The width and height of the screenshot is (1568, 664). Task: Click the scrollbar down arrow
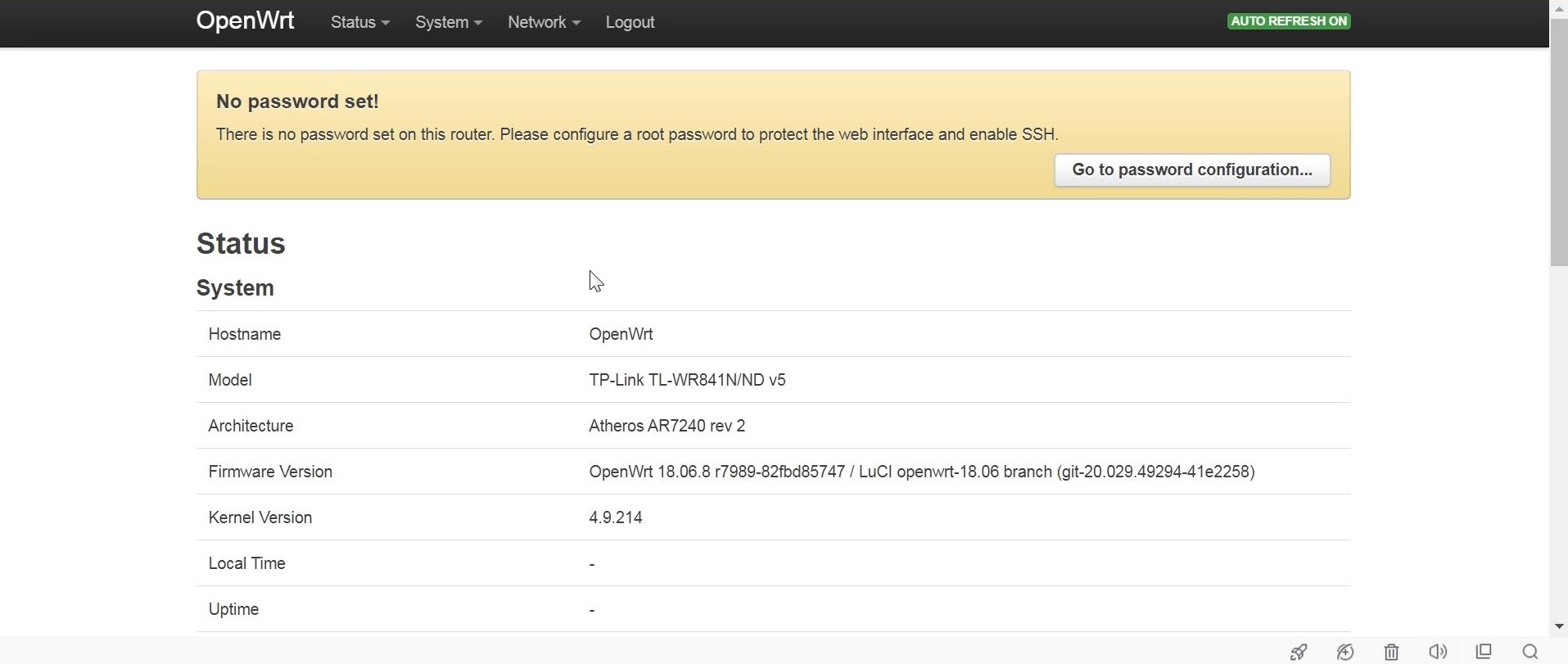click(1559, 626)
